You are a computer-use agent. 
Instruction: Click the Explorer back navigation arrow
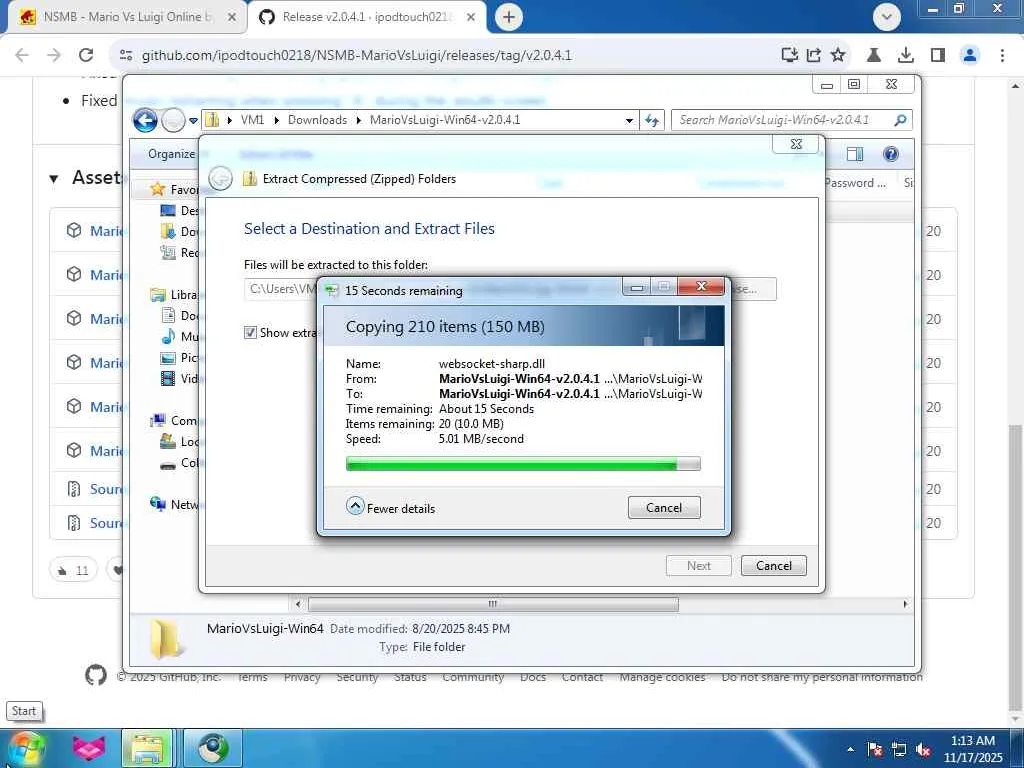(145, 120)
